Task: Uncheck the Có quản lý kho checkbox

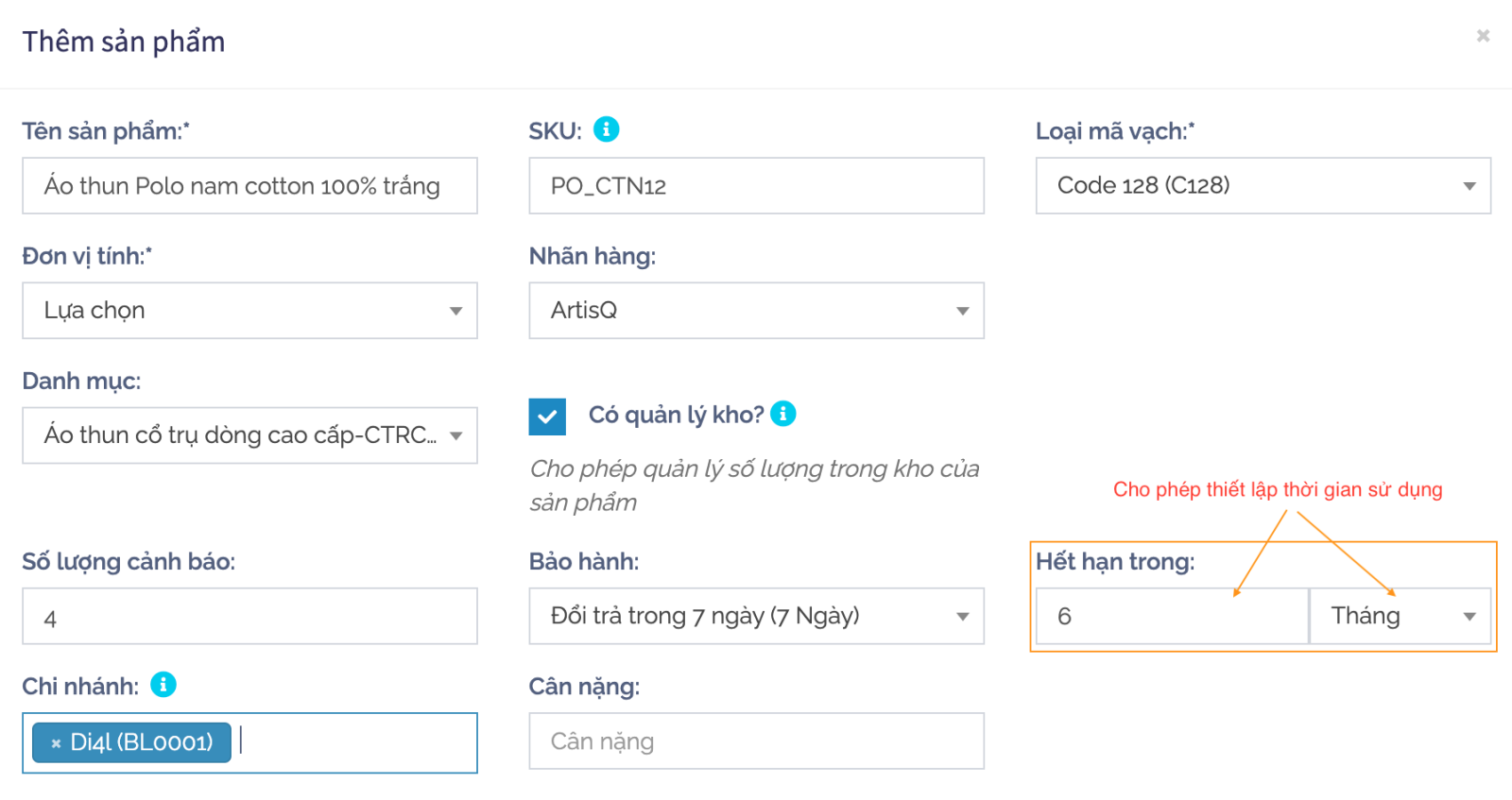Action: (547, 417)
